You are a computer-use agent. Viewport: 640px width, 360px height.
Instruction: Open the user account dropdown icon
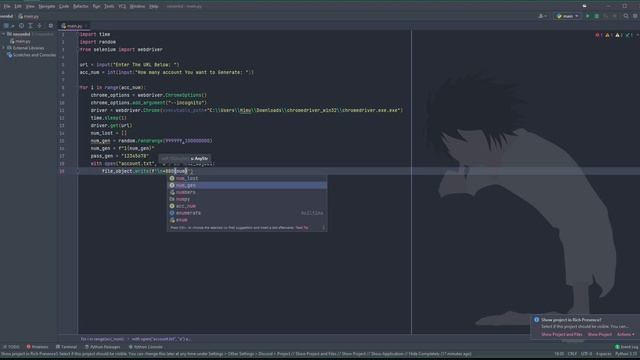542,16
